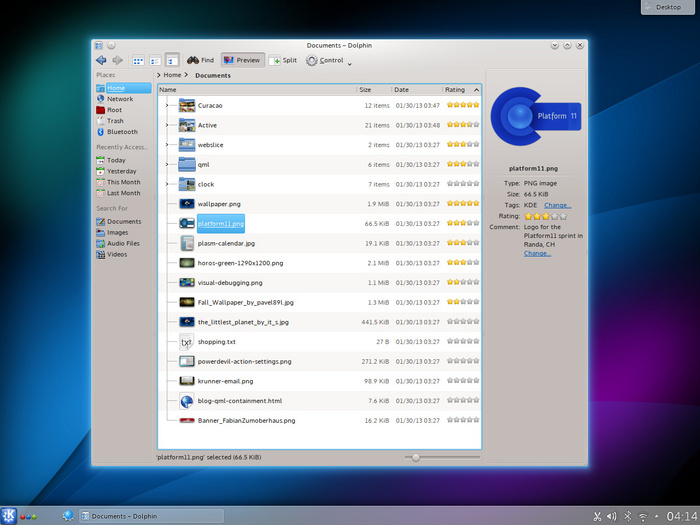
Task: Click Change link next to Tags
Action: [x=557, y=205]
